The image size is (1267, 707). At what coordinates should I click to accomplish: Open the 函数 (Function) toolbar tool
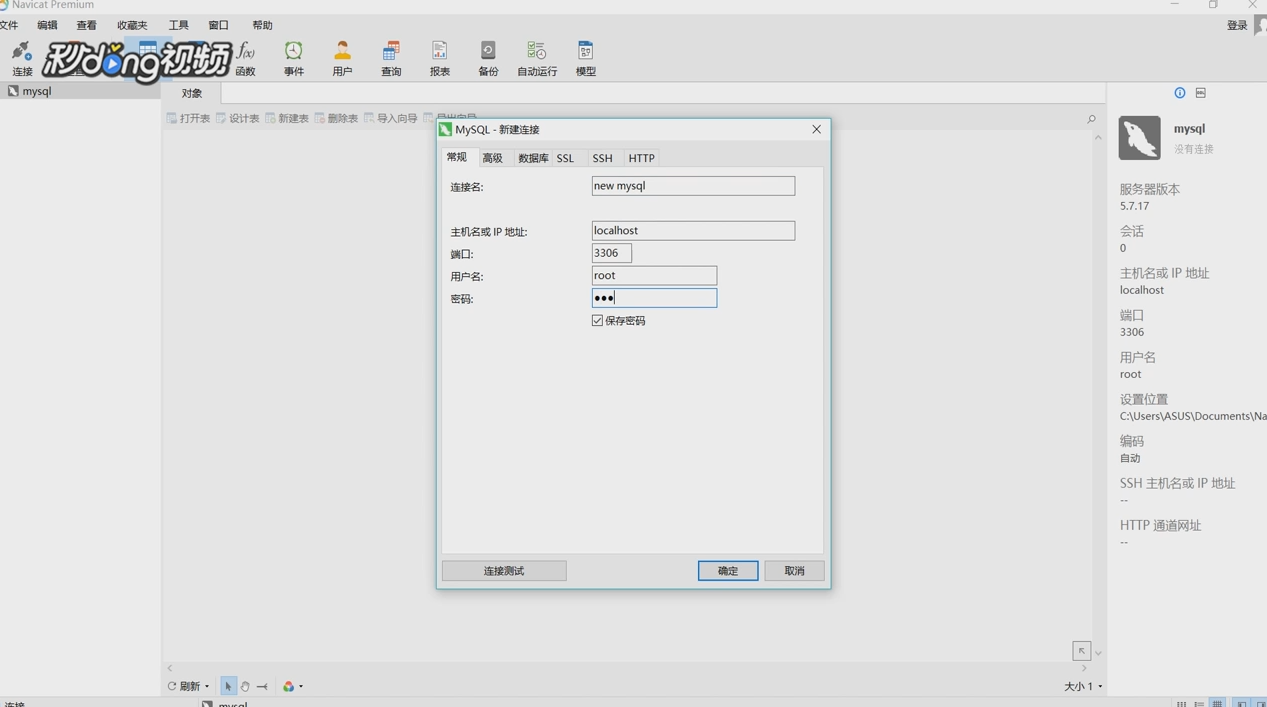click(245, 59)
